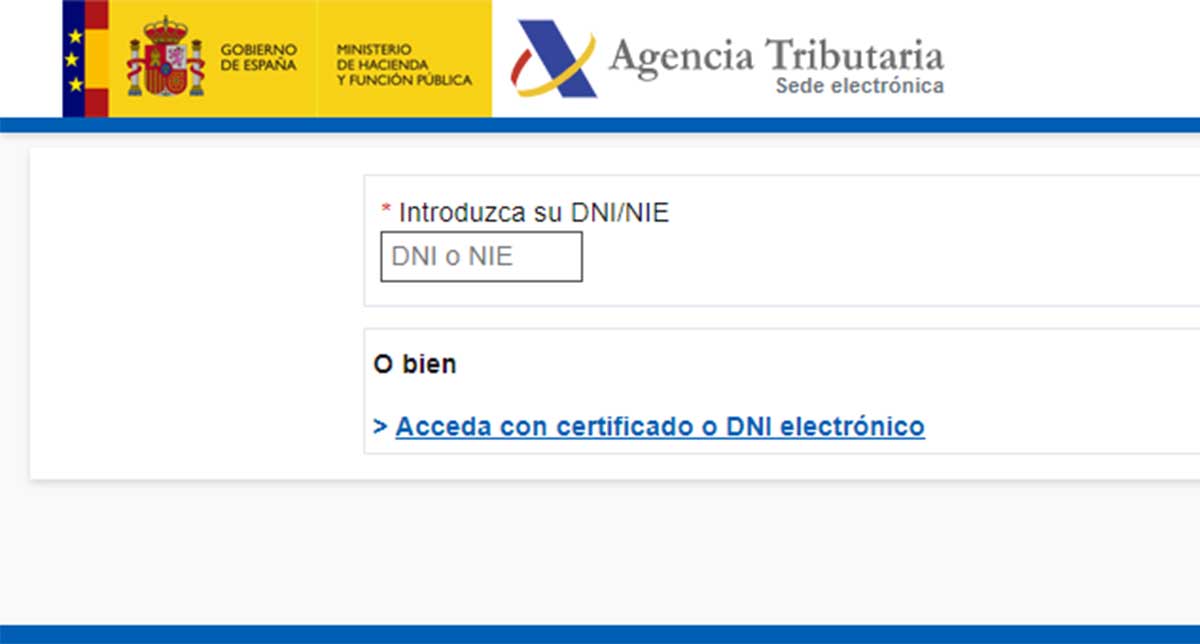Click the Agencia Tributaria 'A' logo

tap(553, 58)
